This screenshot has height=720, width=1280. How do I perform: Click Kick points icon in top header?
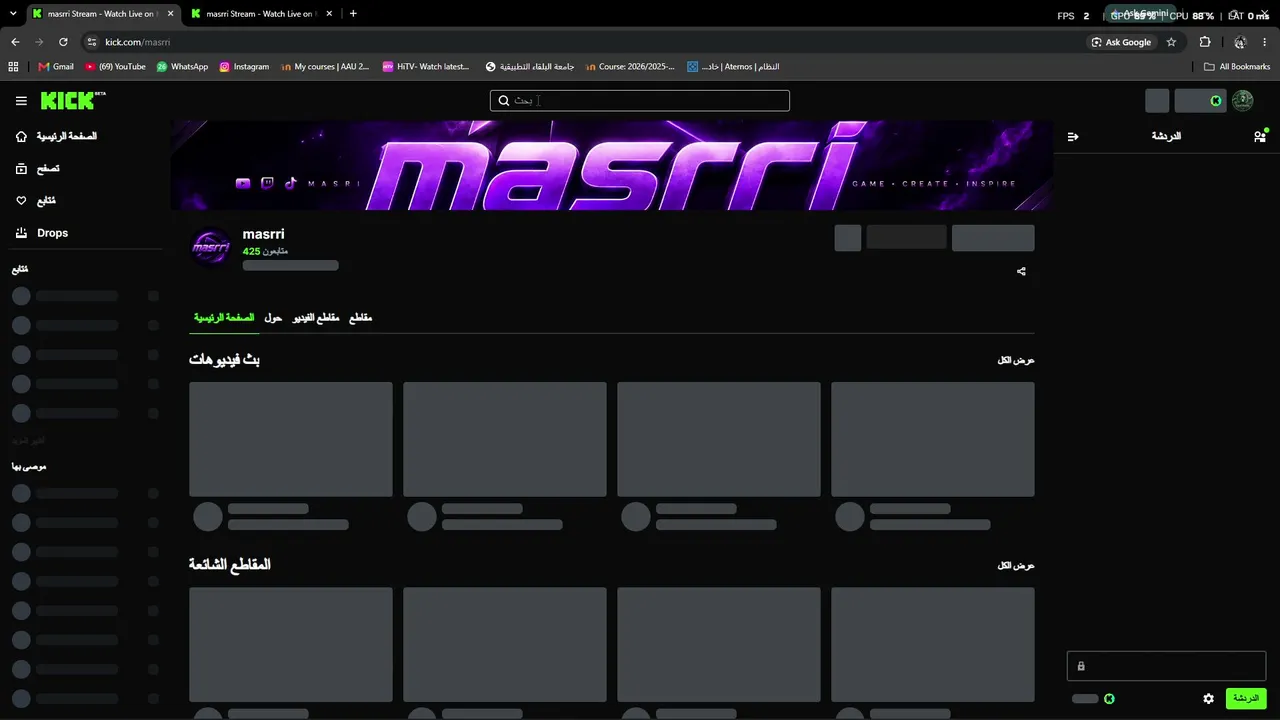click(x=1216, y=101)
